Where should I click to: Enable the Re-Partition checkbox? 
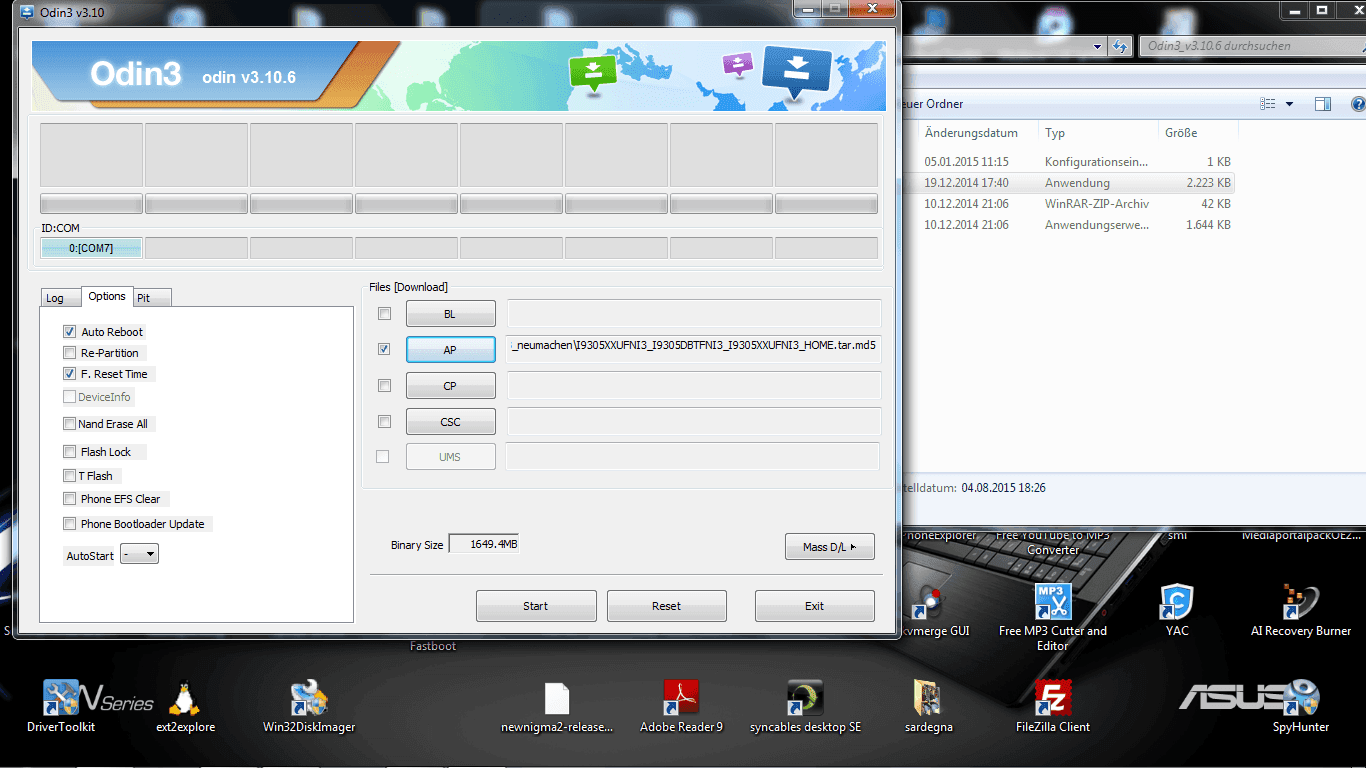coord(69,353)
